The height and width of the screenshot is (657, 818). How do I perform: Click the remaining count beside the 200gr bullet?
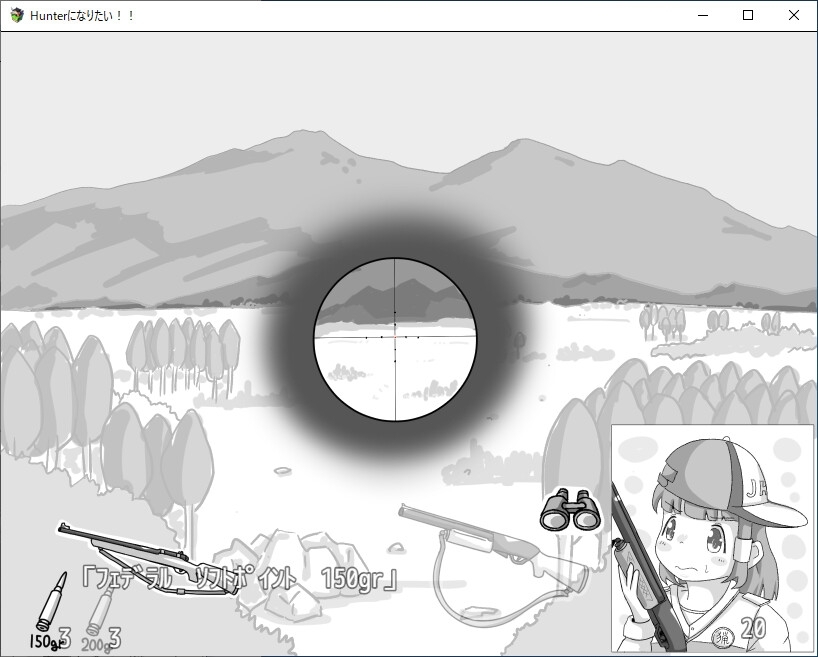coord(115,637)
